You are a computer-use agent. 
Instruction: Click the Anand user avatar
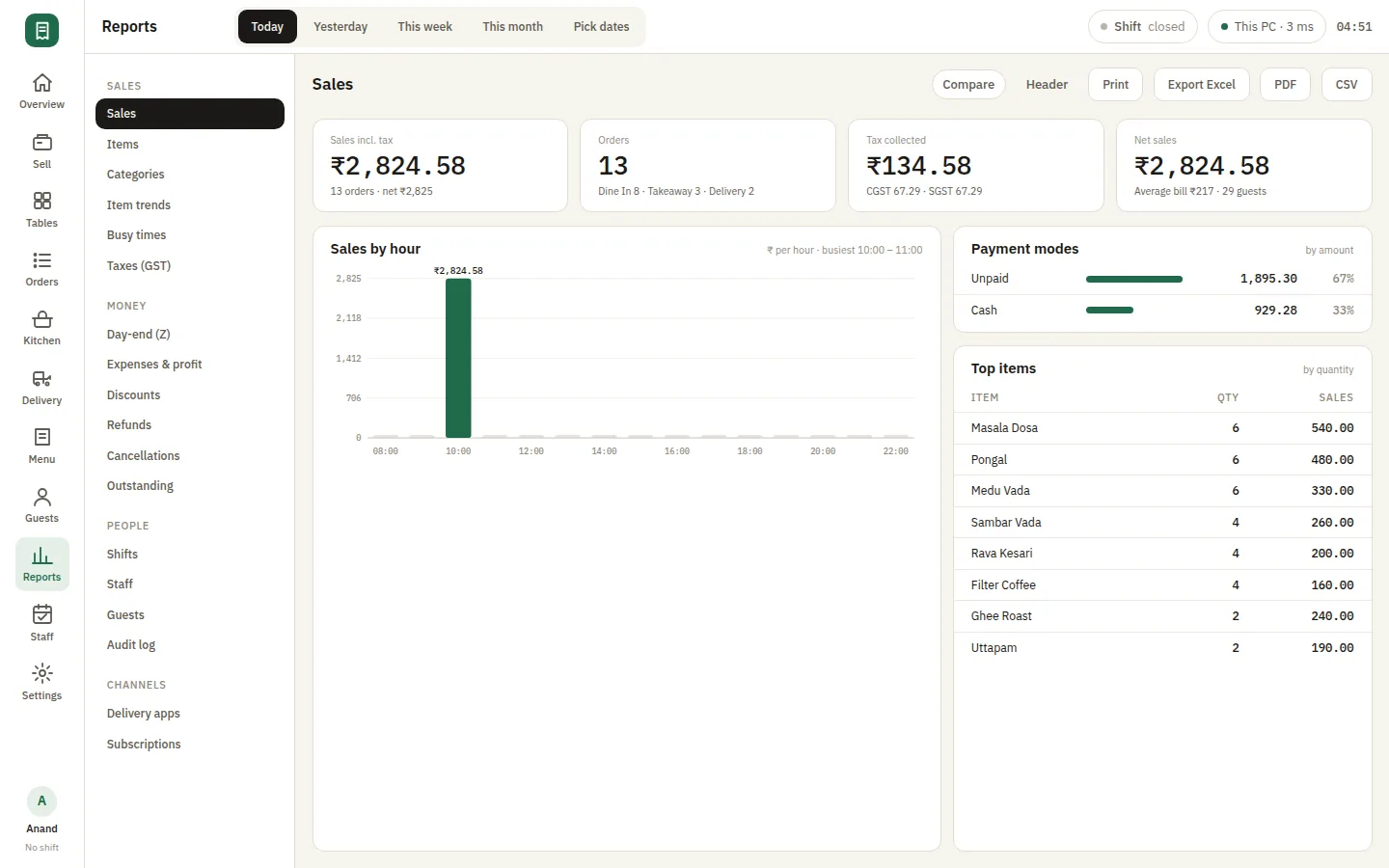41,801
